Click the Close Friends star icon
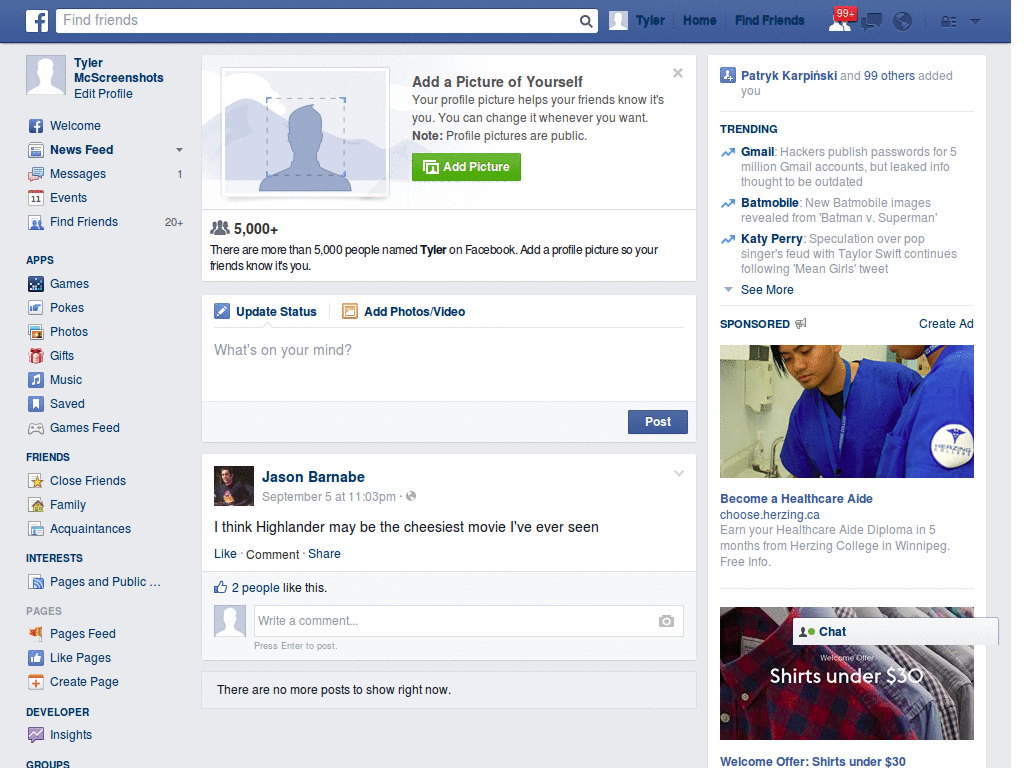This screenshot has height=768, width=1024. [x=36, y=481]
